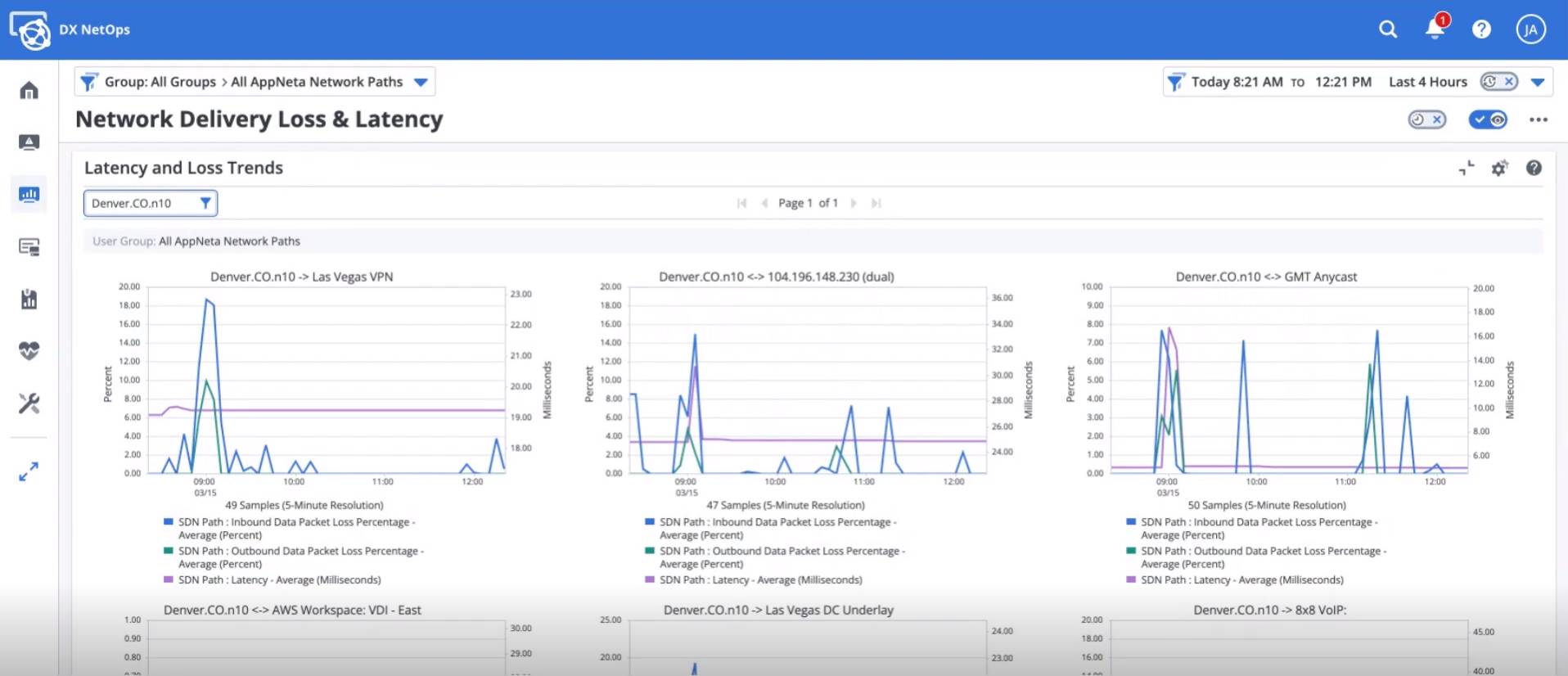Screen dimensions: 1568x676
Task: Click the DX NetOps logo
Action: [x=30, y=30]
